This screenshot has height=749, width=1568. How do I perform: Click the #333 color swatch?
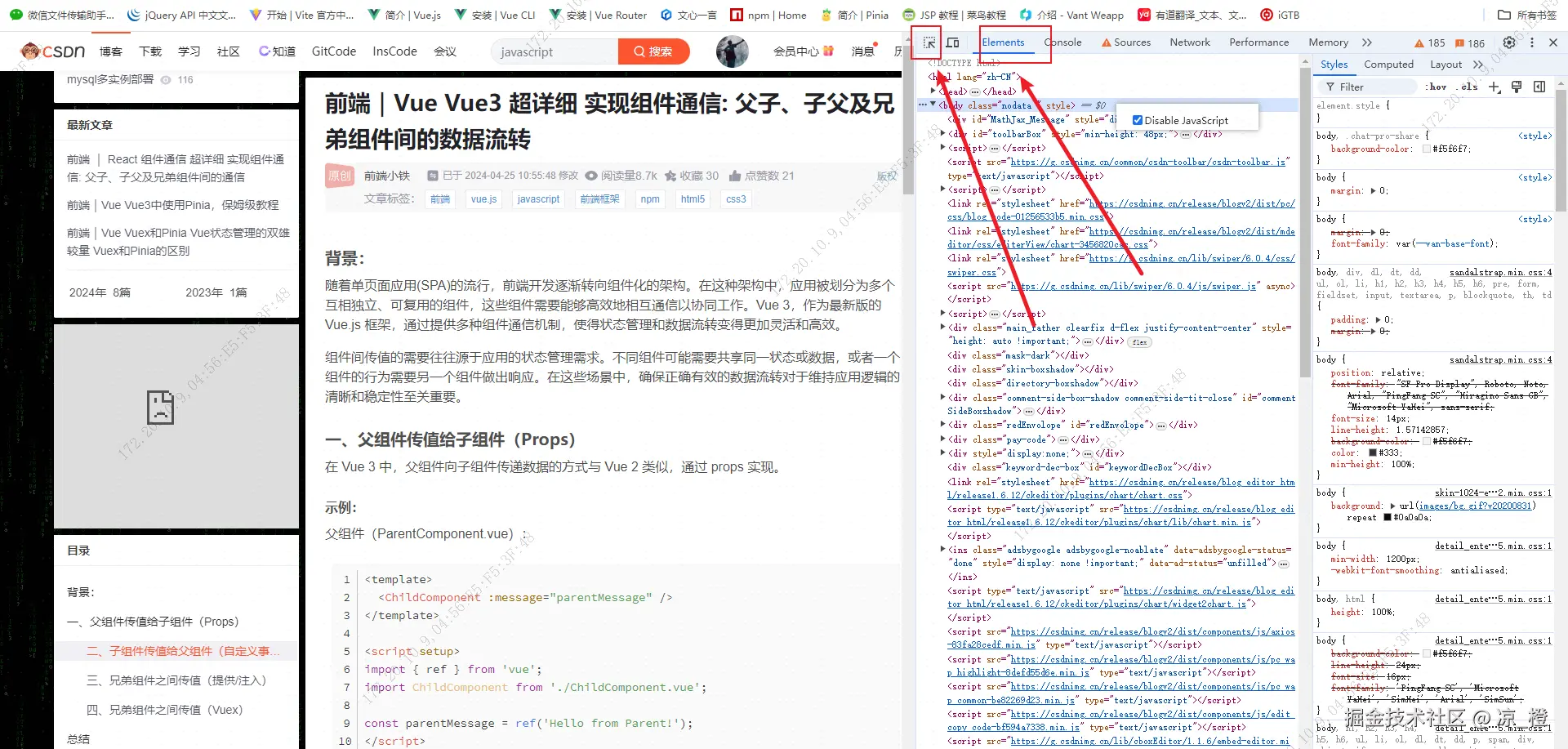click(x=1374, y=453)
